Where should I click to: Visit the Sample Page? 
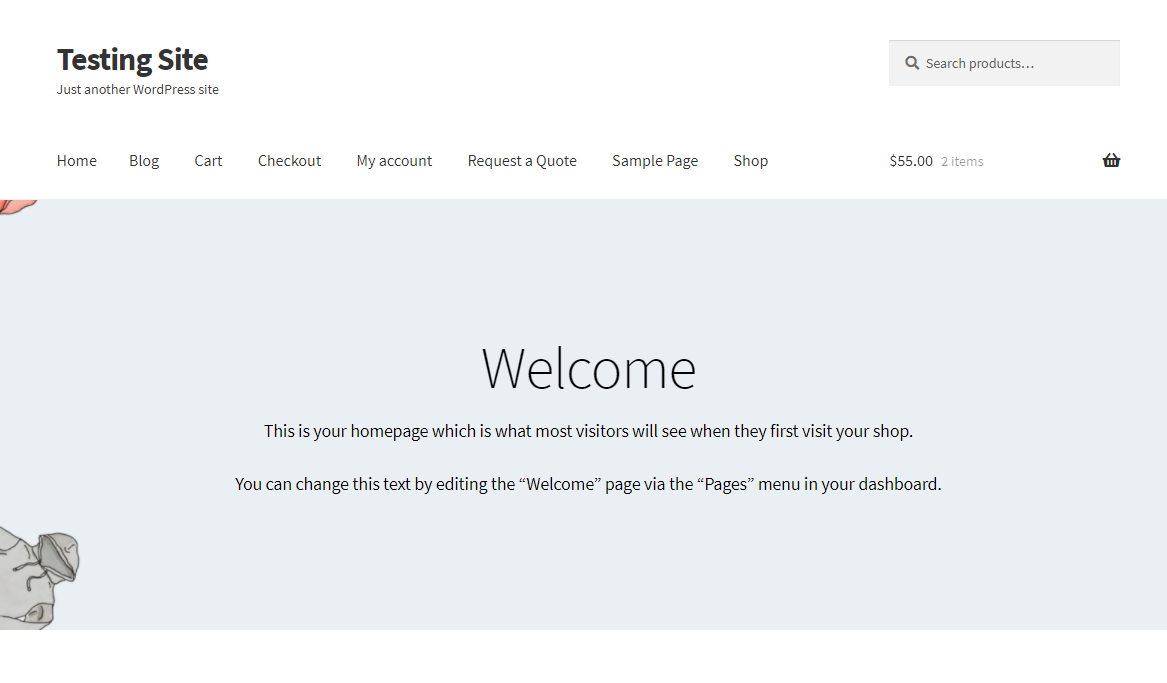pyautogui.click(x=655, y=160)
